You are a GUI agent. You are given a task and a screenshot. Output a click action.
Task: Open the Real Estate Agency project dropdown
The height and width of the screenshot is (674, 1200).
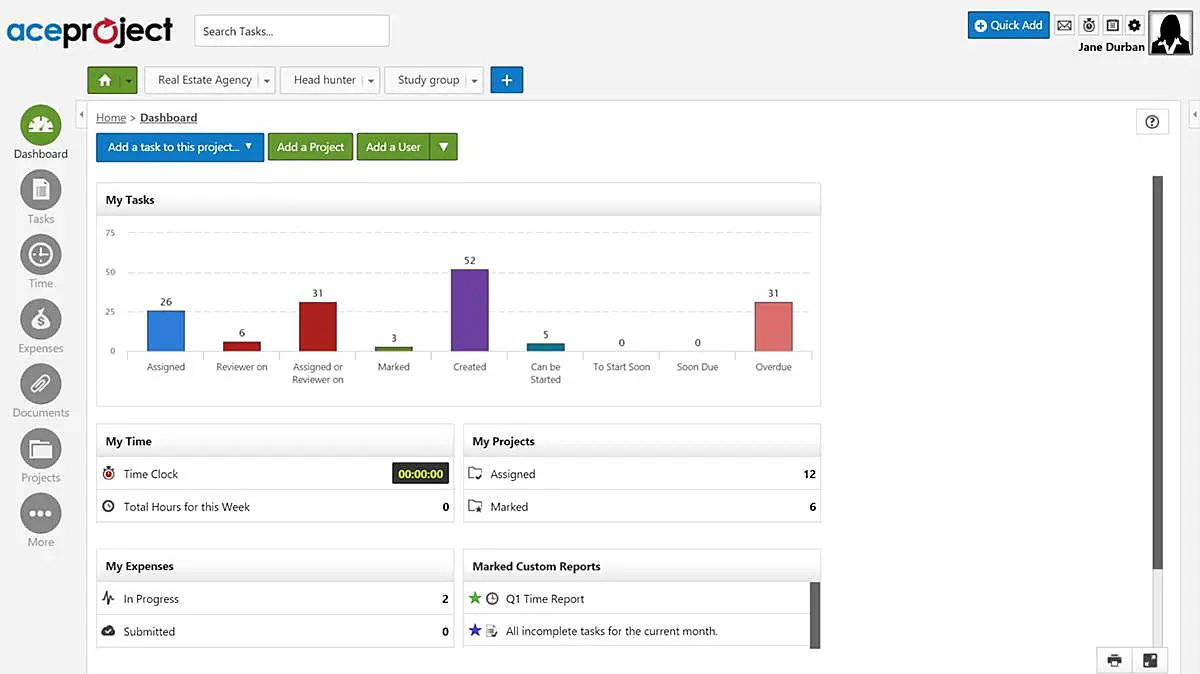point(266,80)
